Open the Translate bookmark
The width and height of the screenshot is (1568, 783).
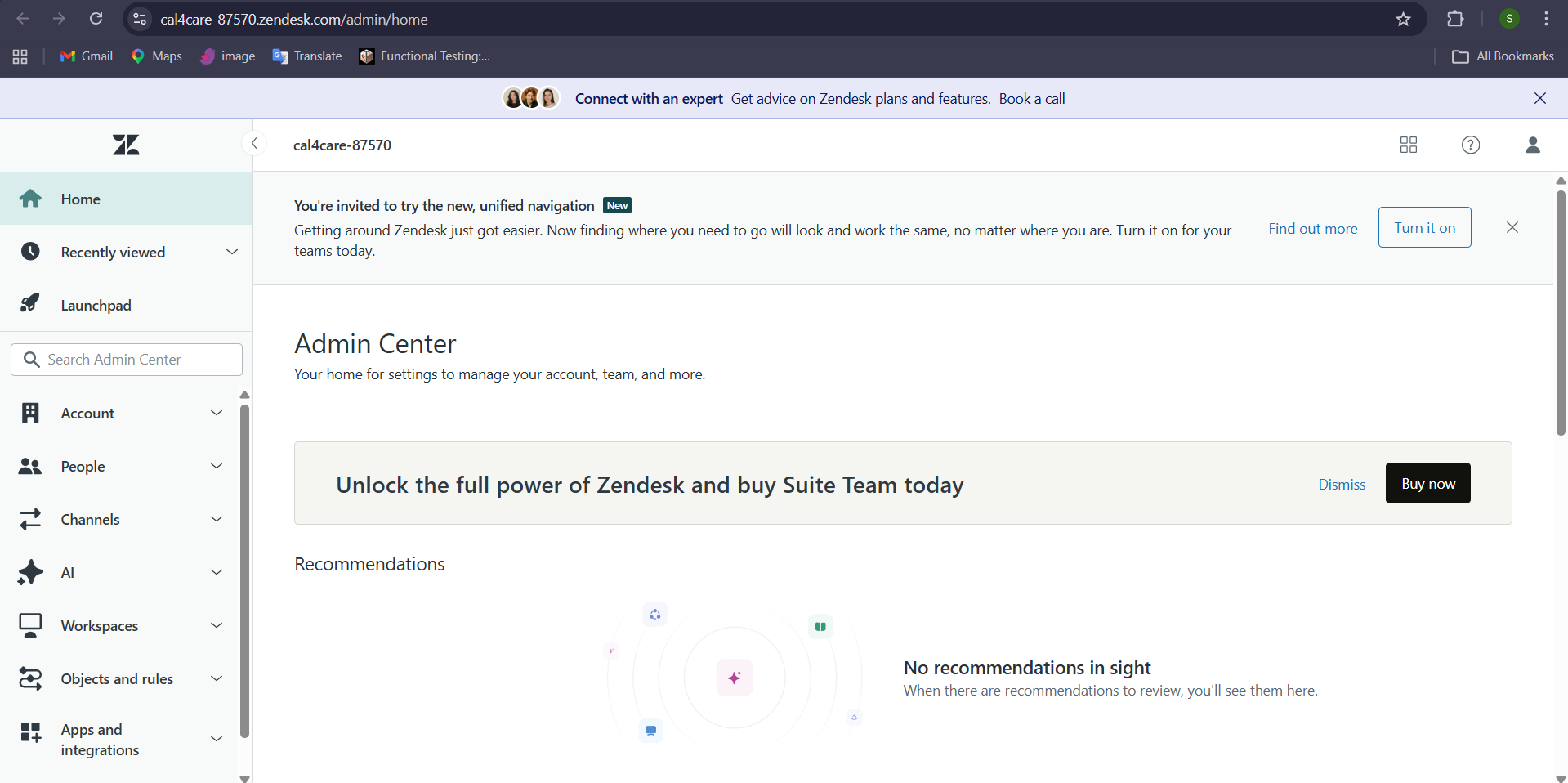[307, 56]
